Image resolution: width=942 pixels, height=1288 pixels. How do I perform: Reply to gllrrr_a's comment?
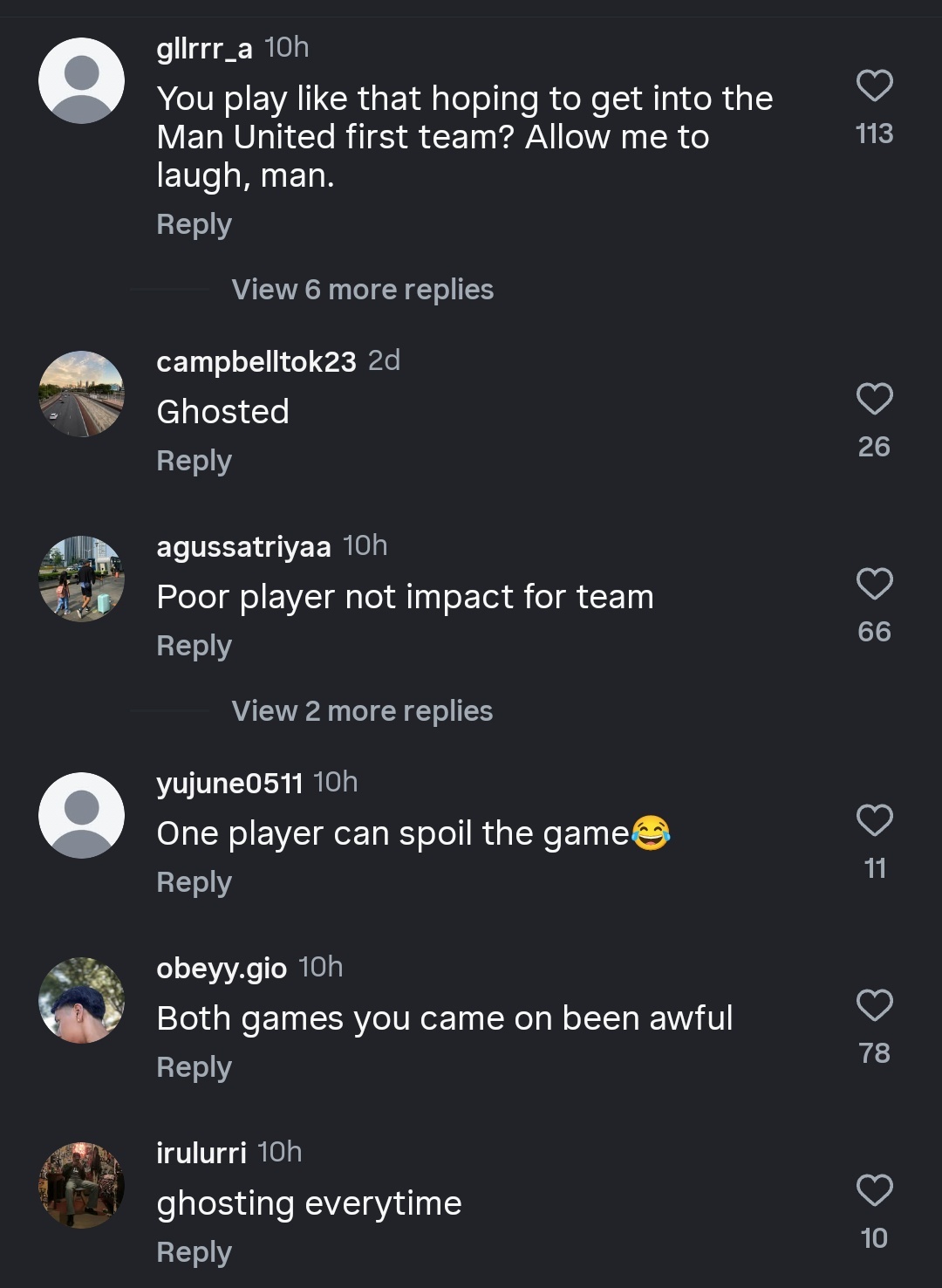[x=194, y=224]
